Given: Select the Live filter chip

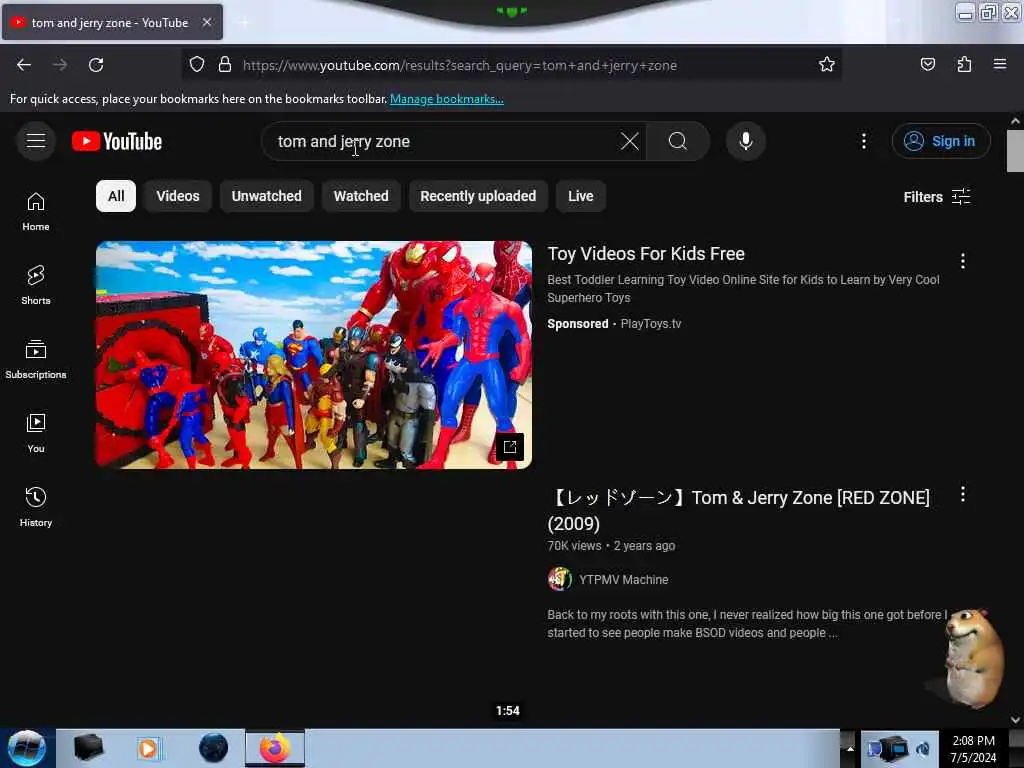Looking at the screenshot, I should pos(581,196).
